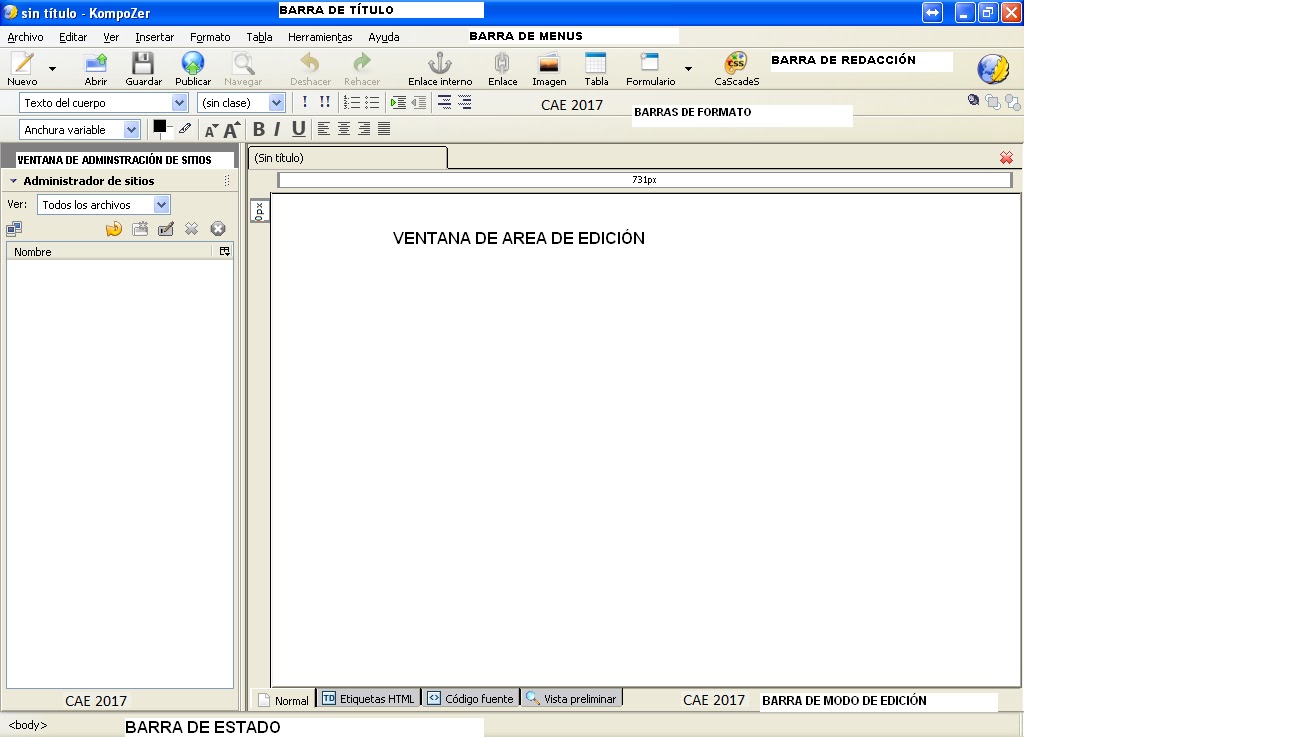Image resolution: width=1304 pixels, height=737 pixels.
Task: Apply strong emphasis with double exclamation icon
Action: pos(325,102)
